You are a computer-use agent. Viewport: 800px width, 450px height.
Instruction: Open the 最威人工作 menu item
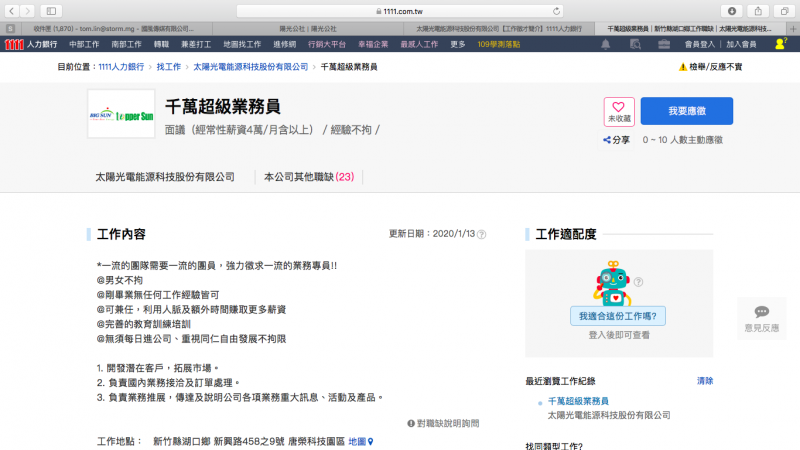(419, 44)
